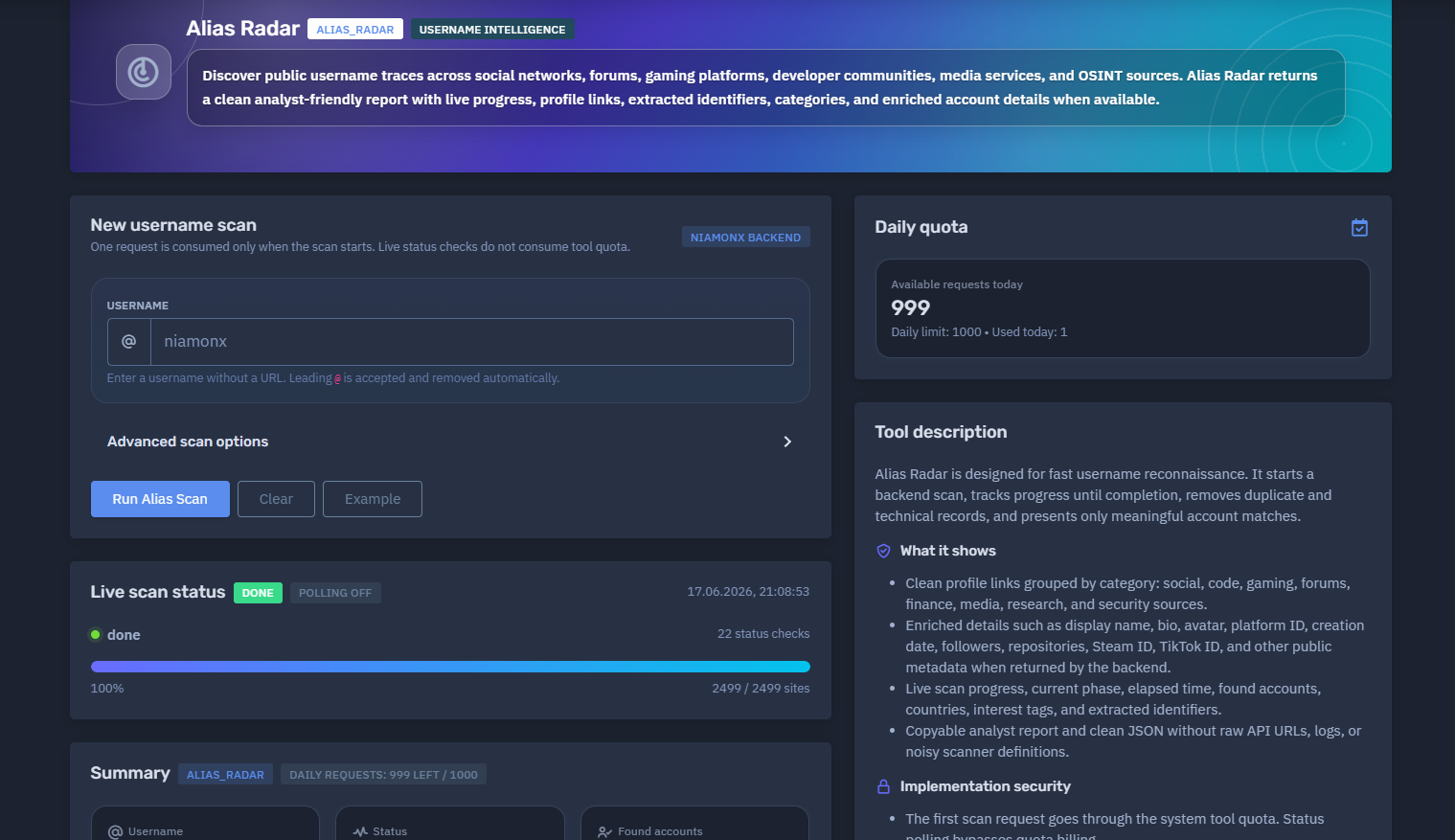The width and height of the screenshot is (1455, 840).
Task: Click the Run Alias Scan button
Action: coord(160,499)
